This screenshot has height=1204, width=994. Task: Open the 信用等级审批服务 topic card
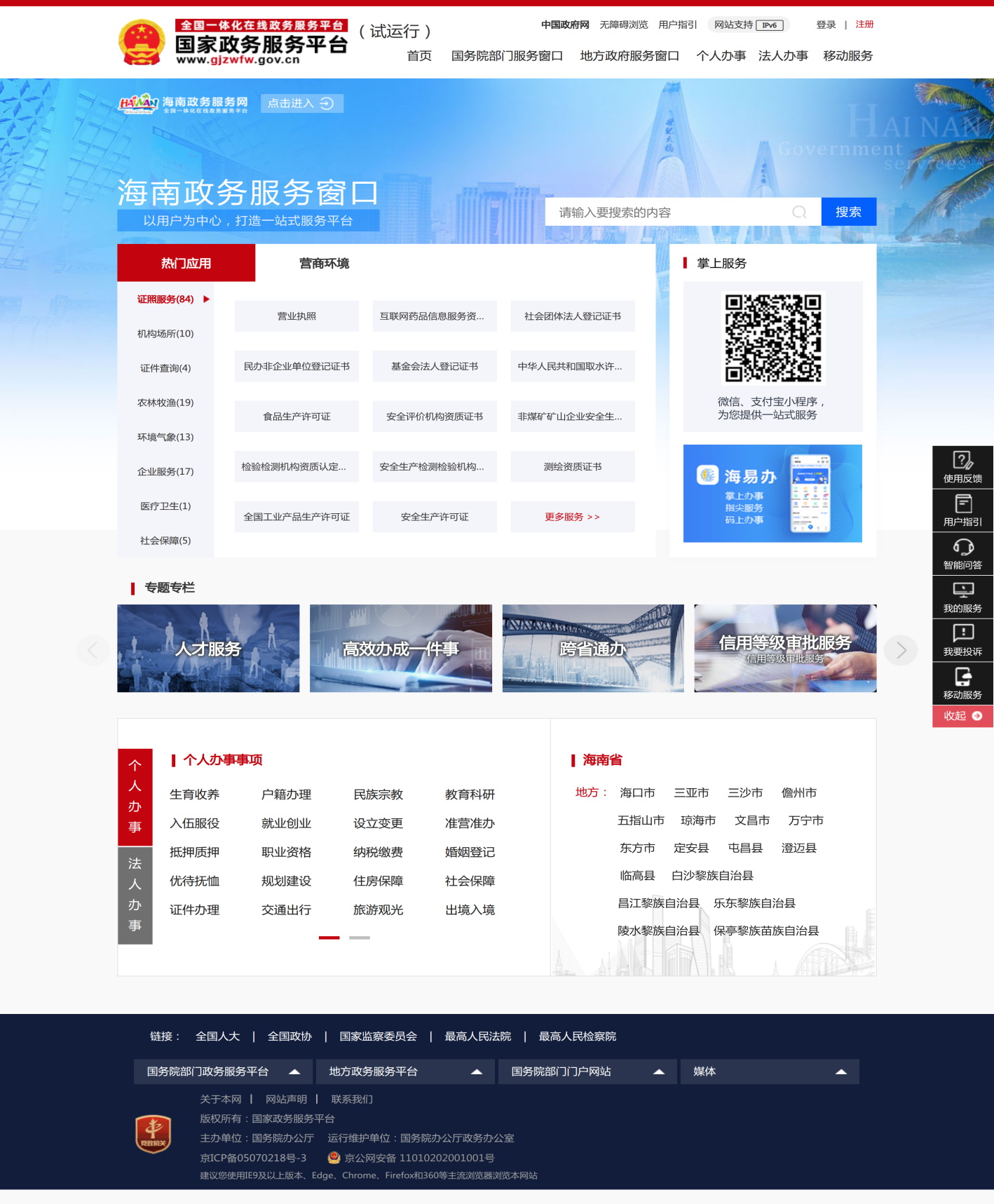[x=785, y=649]
